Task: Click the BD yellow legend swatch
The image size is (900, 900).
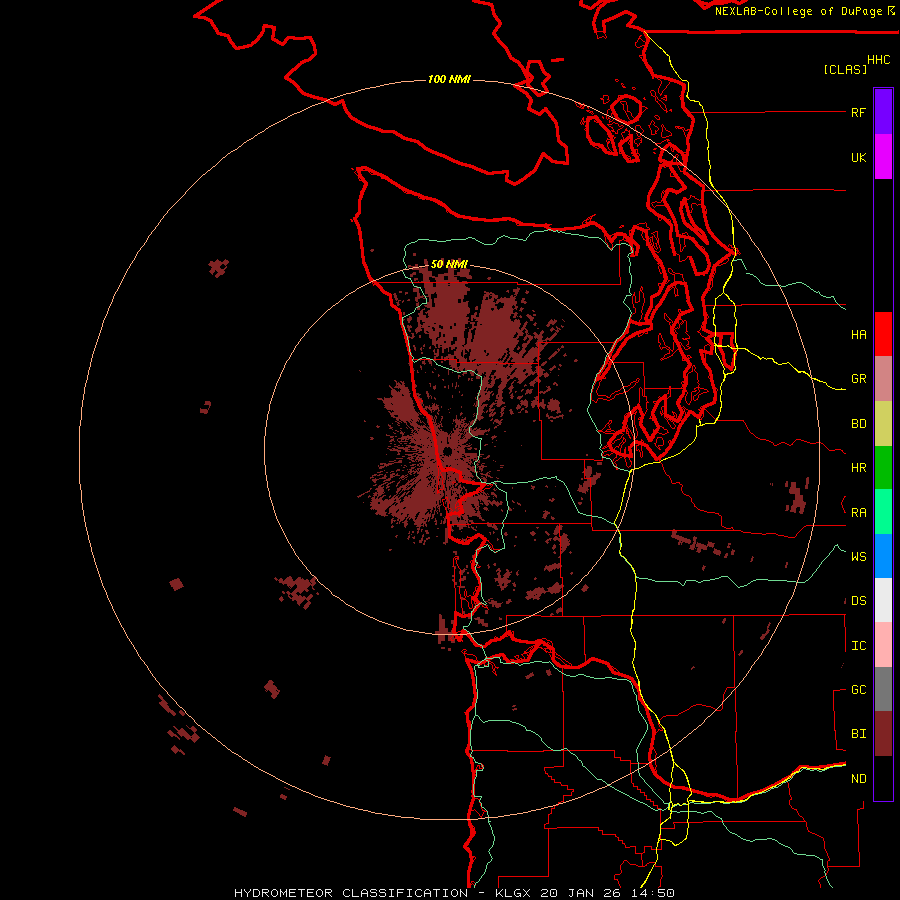Action: [883, 424]
